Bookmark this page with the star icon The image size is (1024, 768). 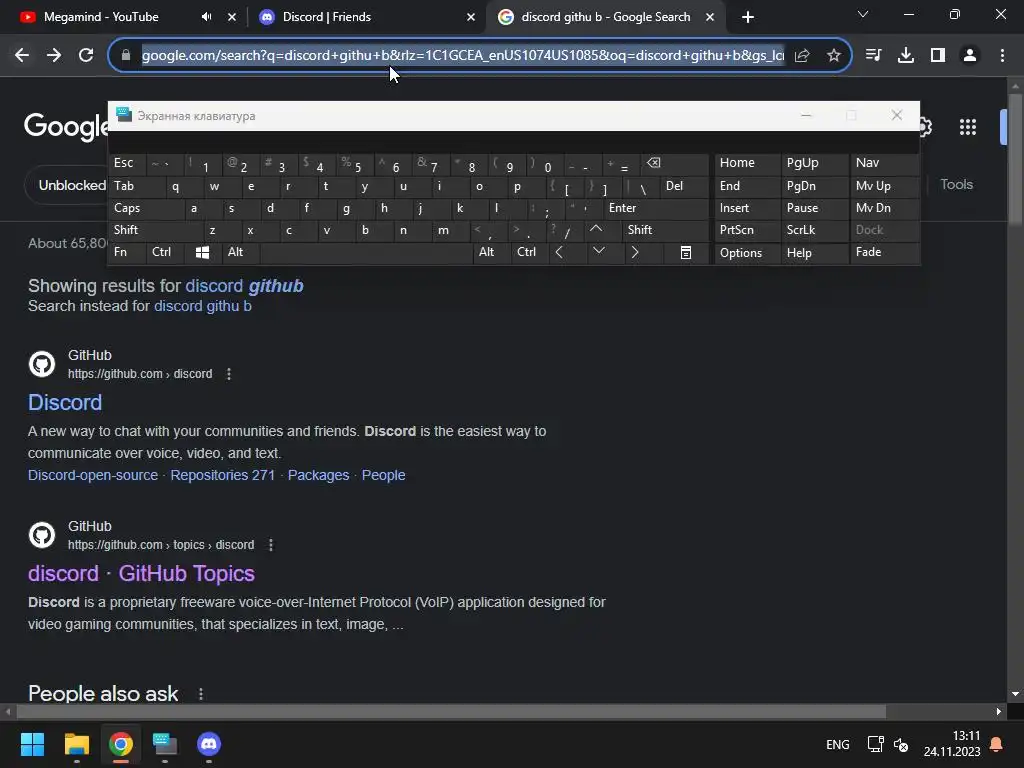[834, 56]
